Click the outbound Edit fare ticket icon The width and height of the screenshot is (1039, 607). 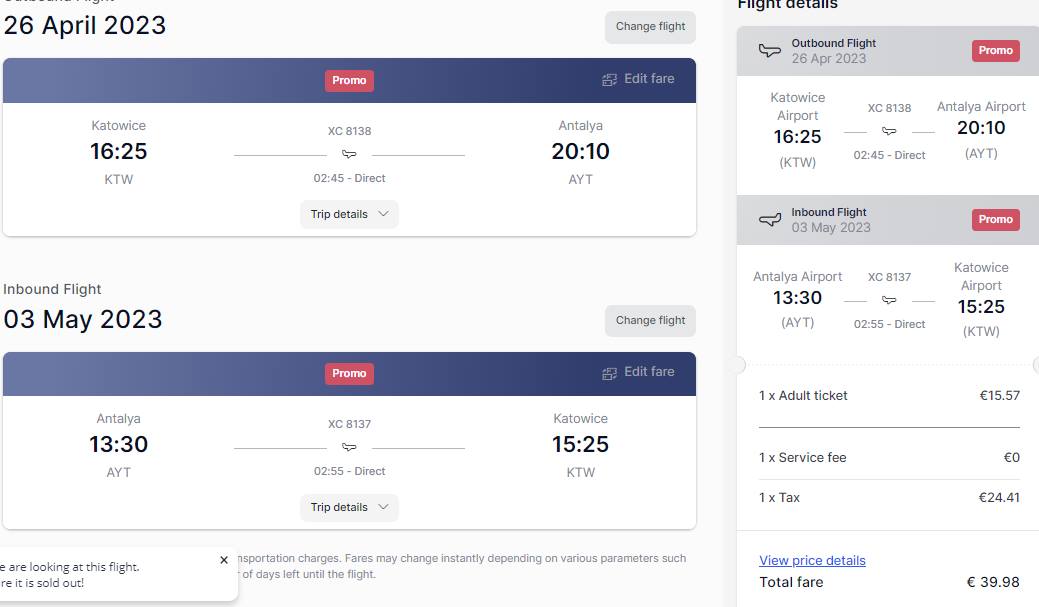point(609,80)
